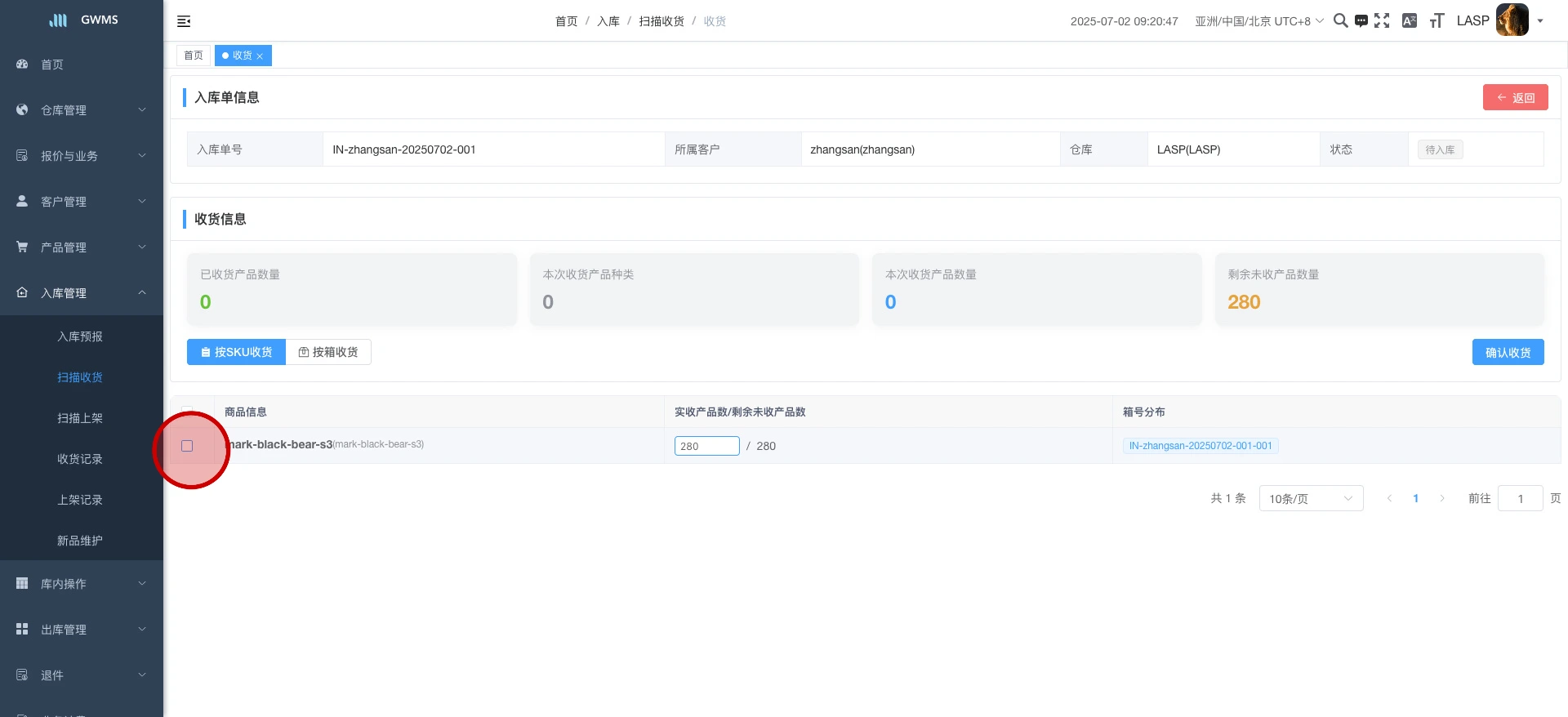Expand the 仓库管理 sidebar menu
This screenshot has width=1568, height=717.
[82, 110]
